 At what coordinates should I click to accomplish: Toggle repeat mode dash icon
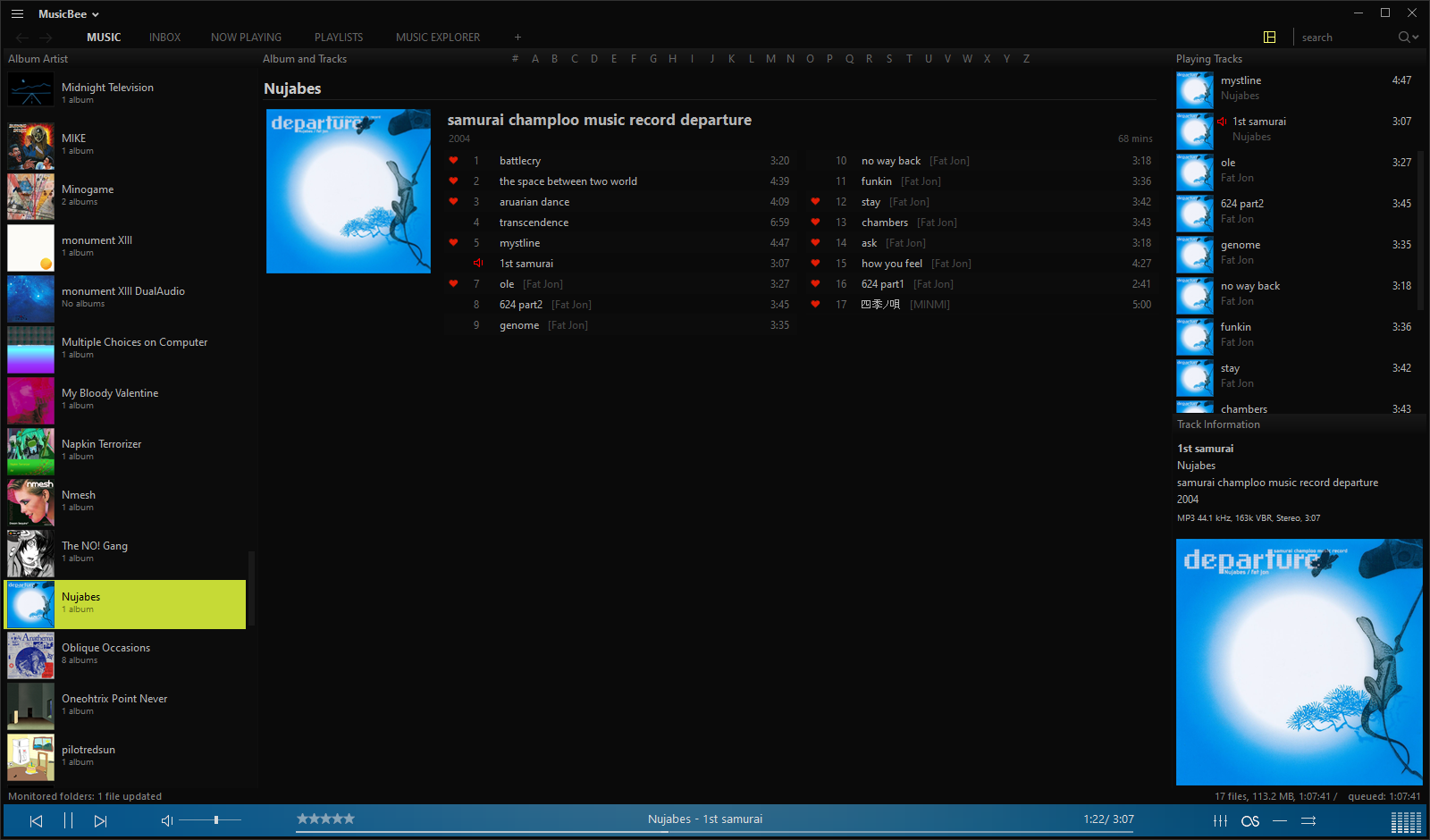[1280, 820]
